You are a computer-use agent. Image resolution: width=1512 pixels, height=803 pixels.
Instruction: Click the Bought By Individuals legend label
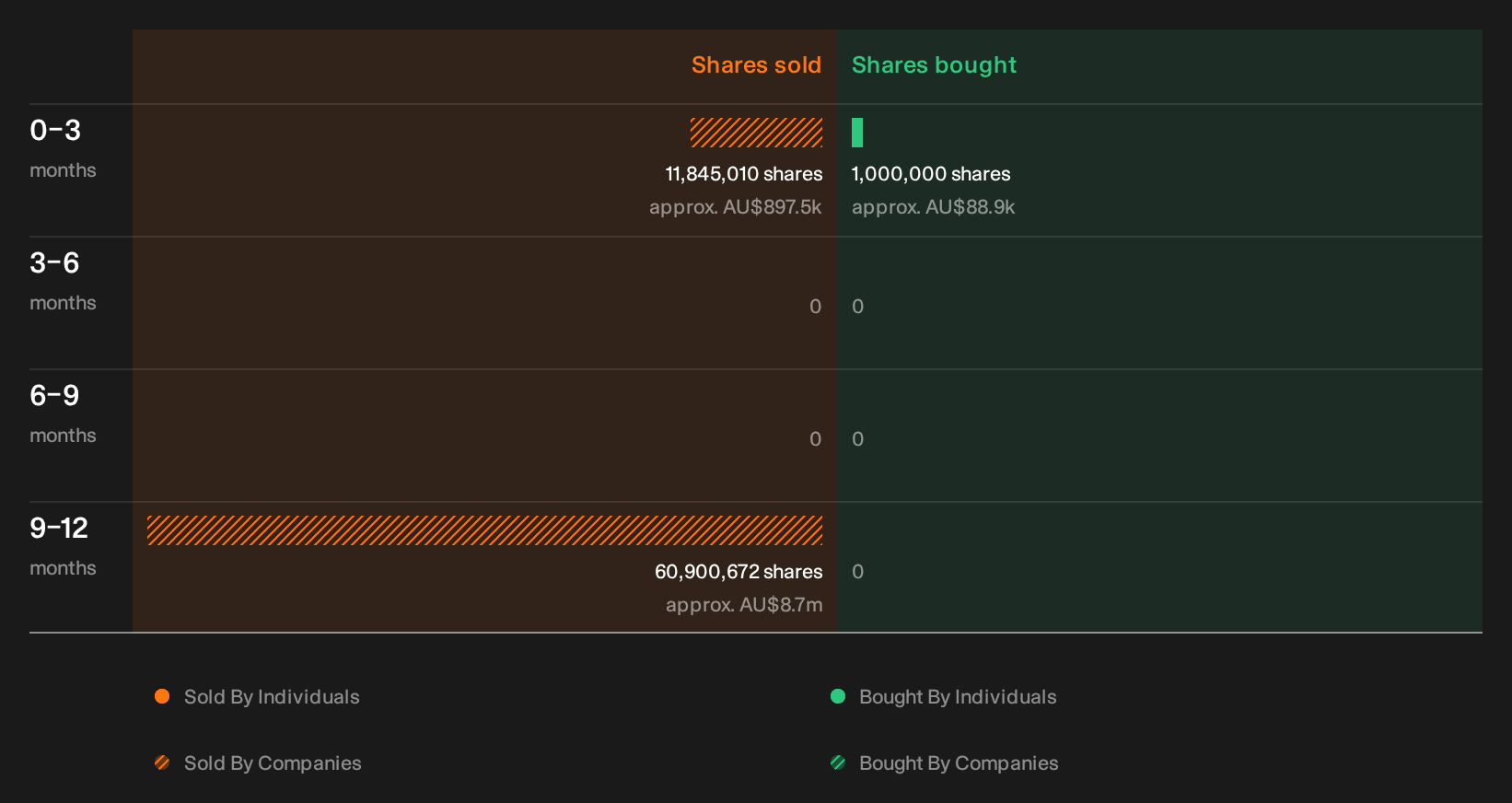pos(958,697)
